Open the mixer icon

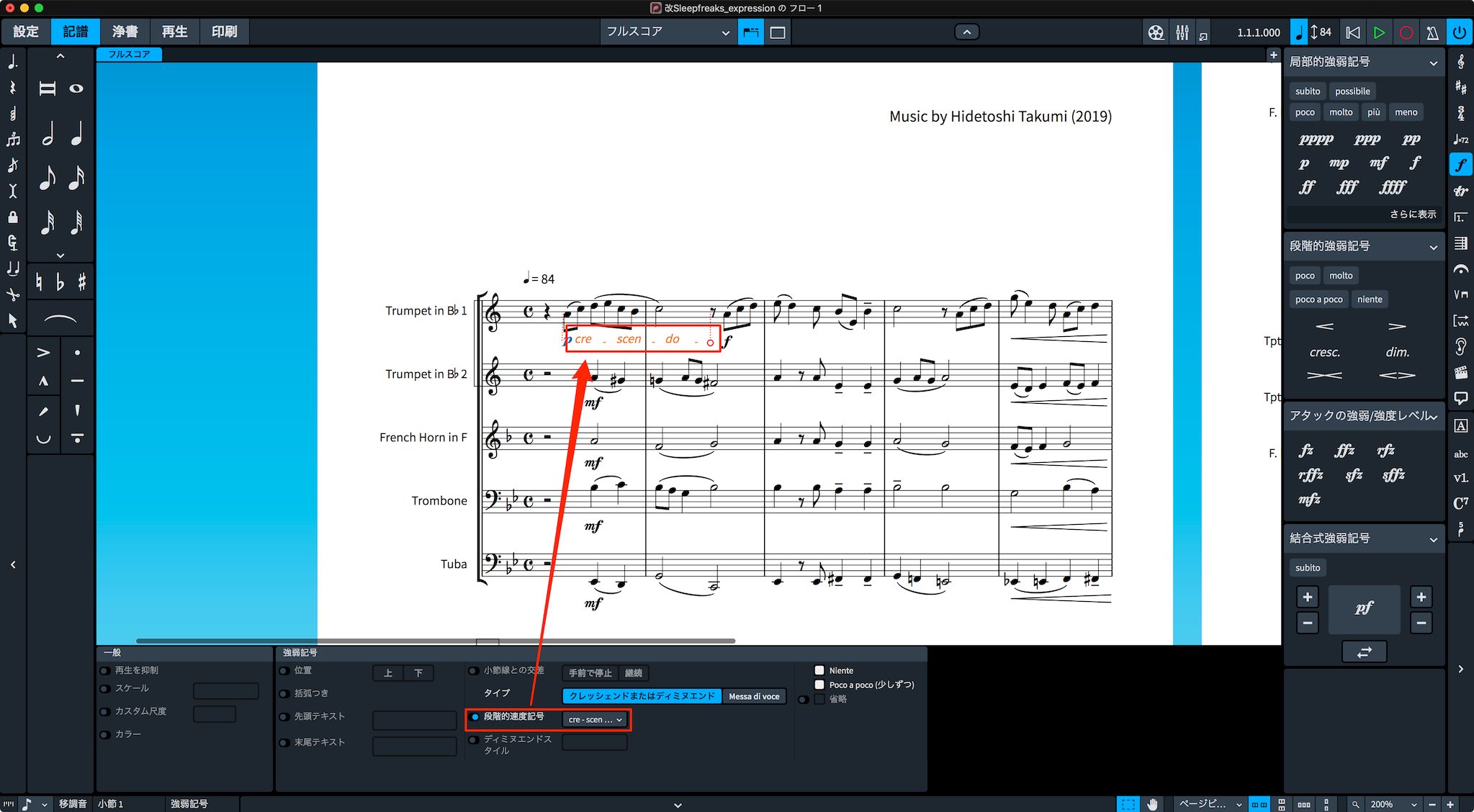1182,32
